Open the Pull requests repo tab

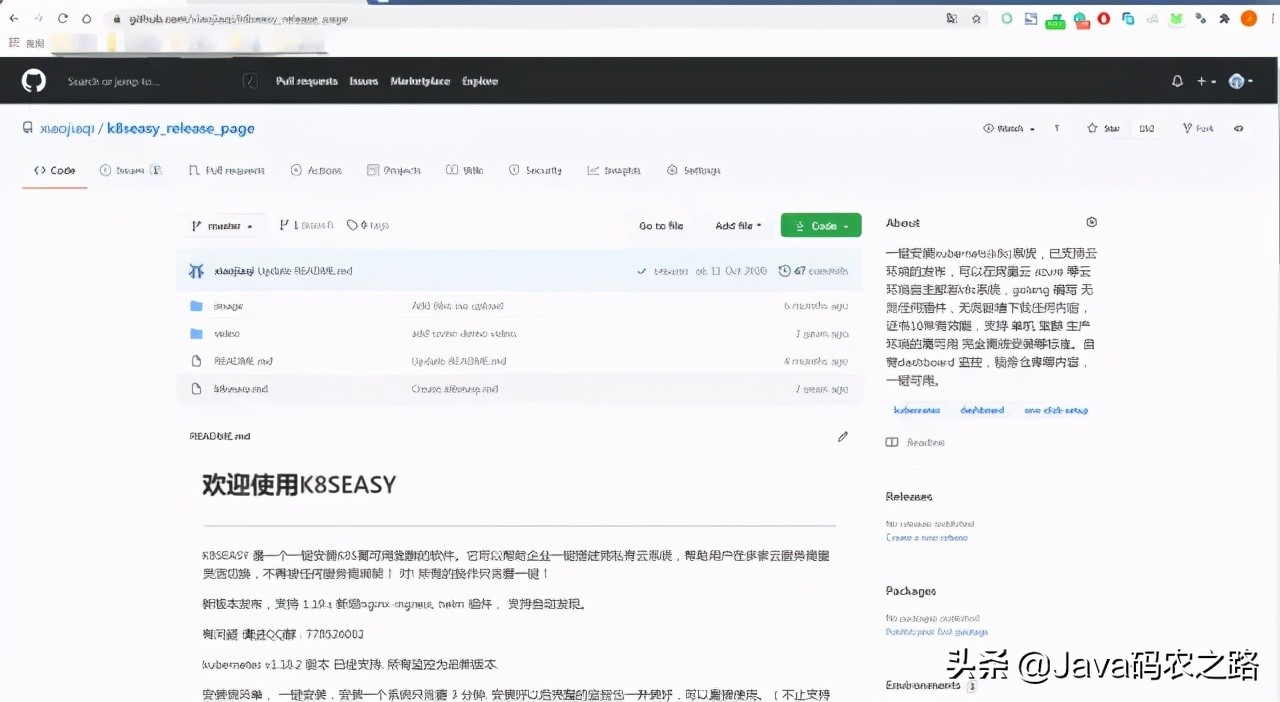227,170
